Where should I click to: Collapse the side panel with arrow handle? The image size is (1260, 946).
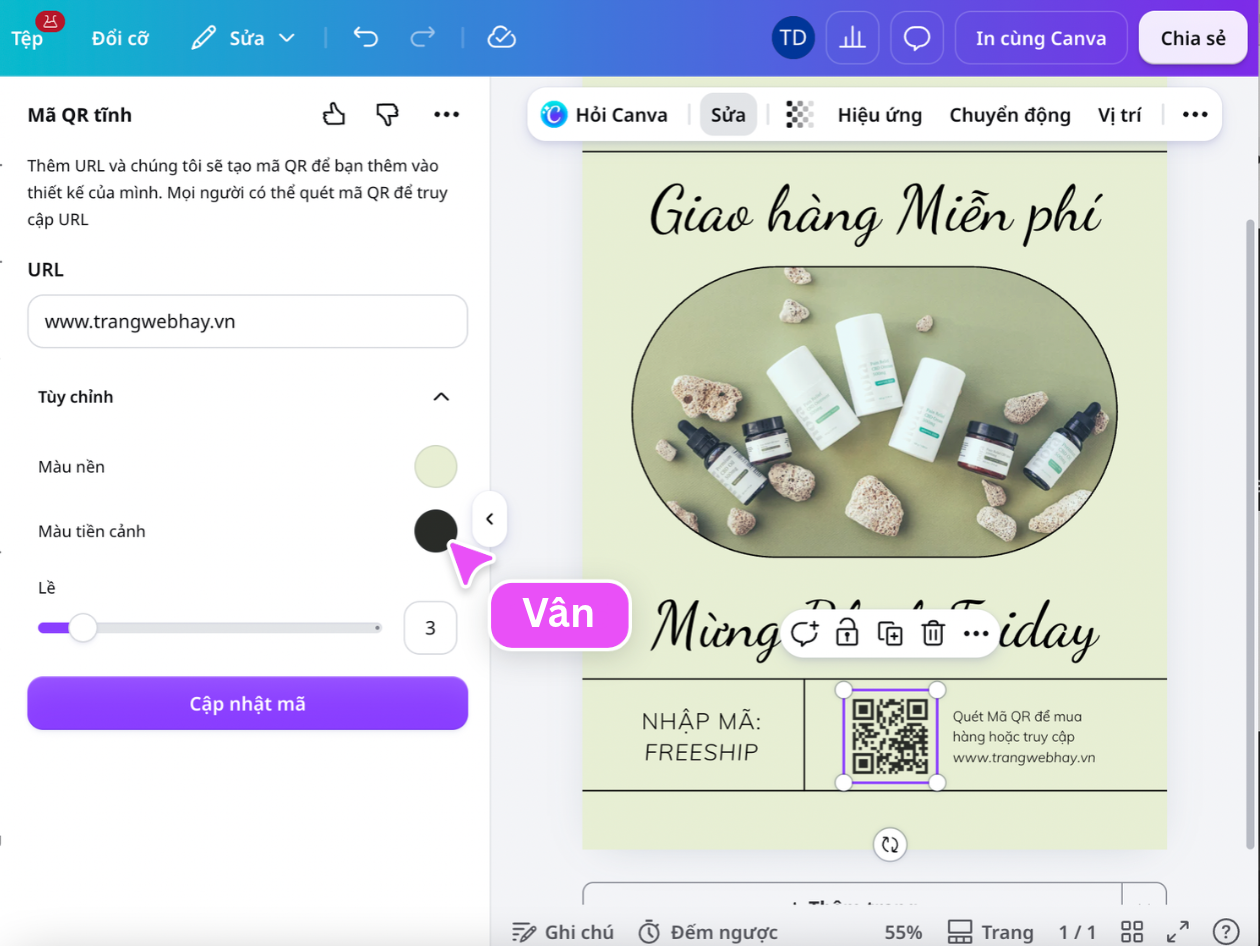490,519
